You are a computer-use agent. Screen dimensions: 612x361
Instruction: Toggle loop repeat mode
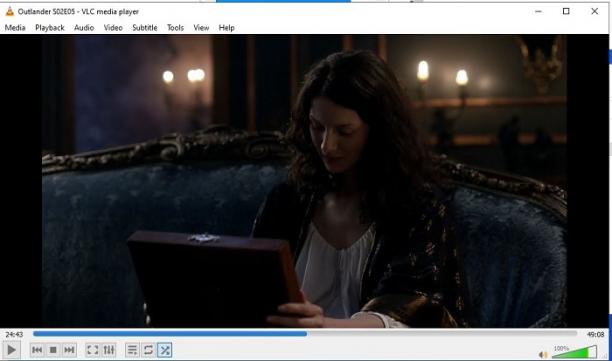coord(148,350)
